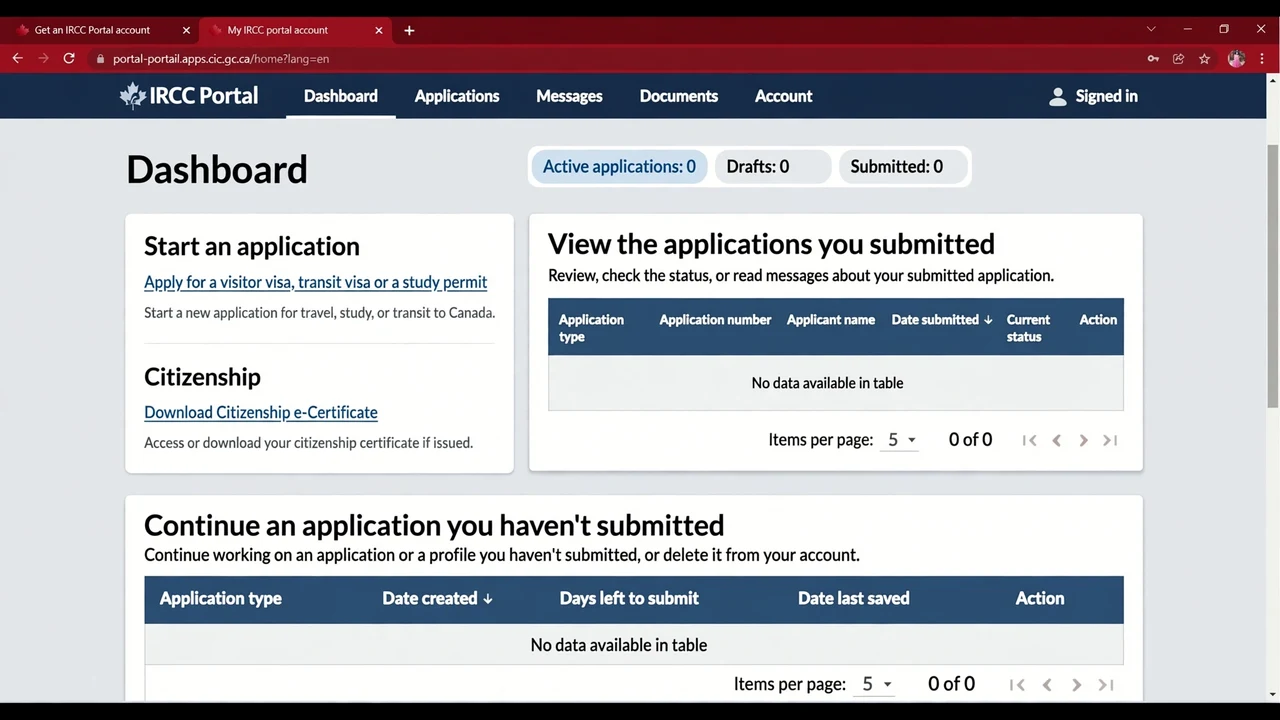Open Items per page dropdown in submitted table
The width and height of the screenshot is (1280, 720).
point(899,440)
